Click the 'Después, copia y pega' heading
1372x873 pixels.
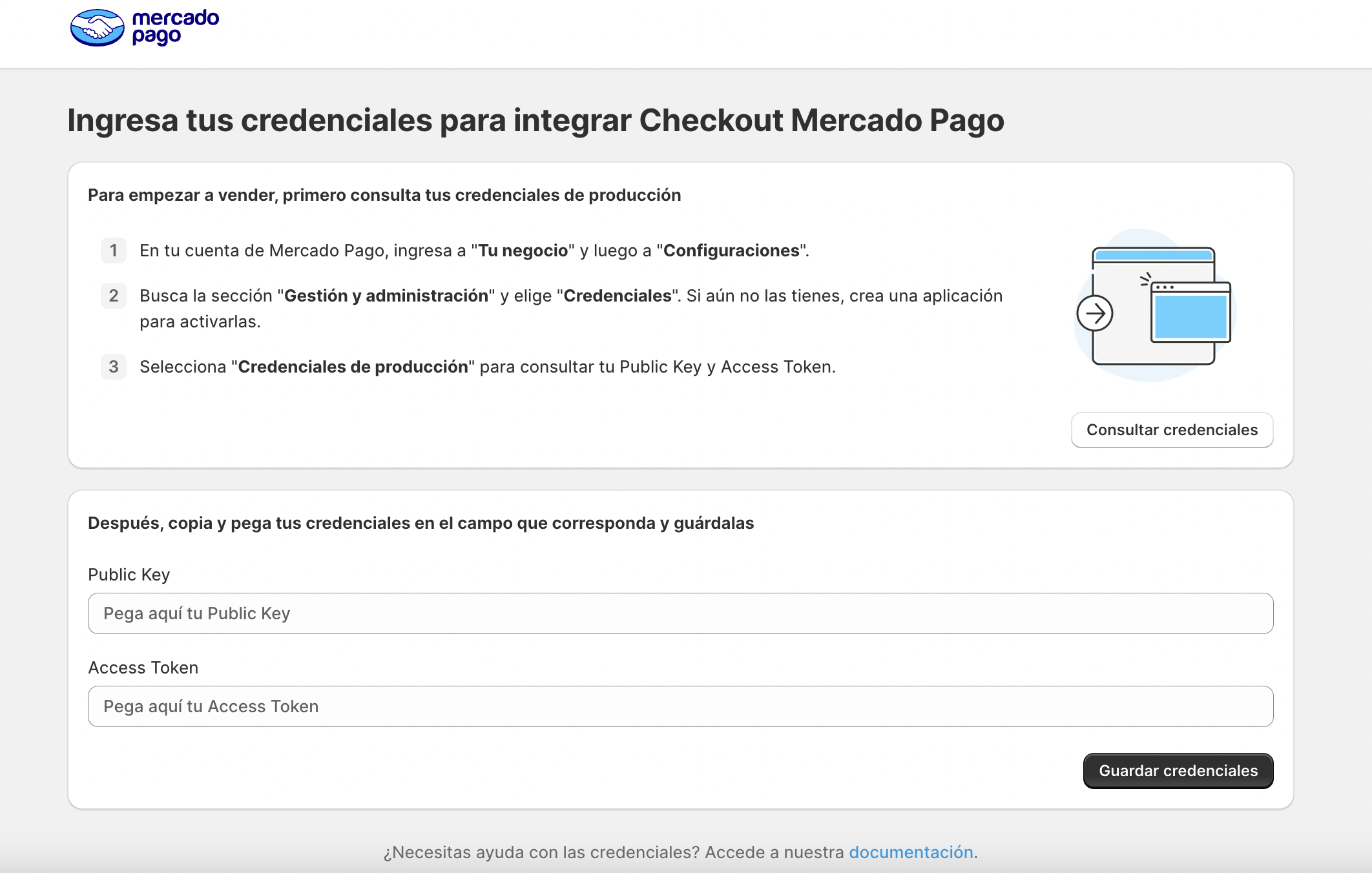[421, 523]
